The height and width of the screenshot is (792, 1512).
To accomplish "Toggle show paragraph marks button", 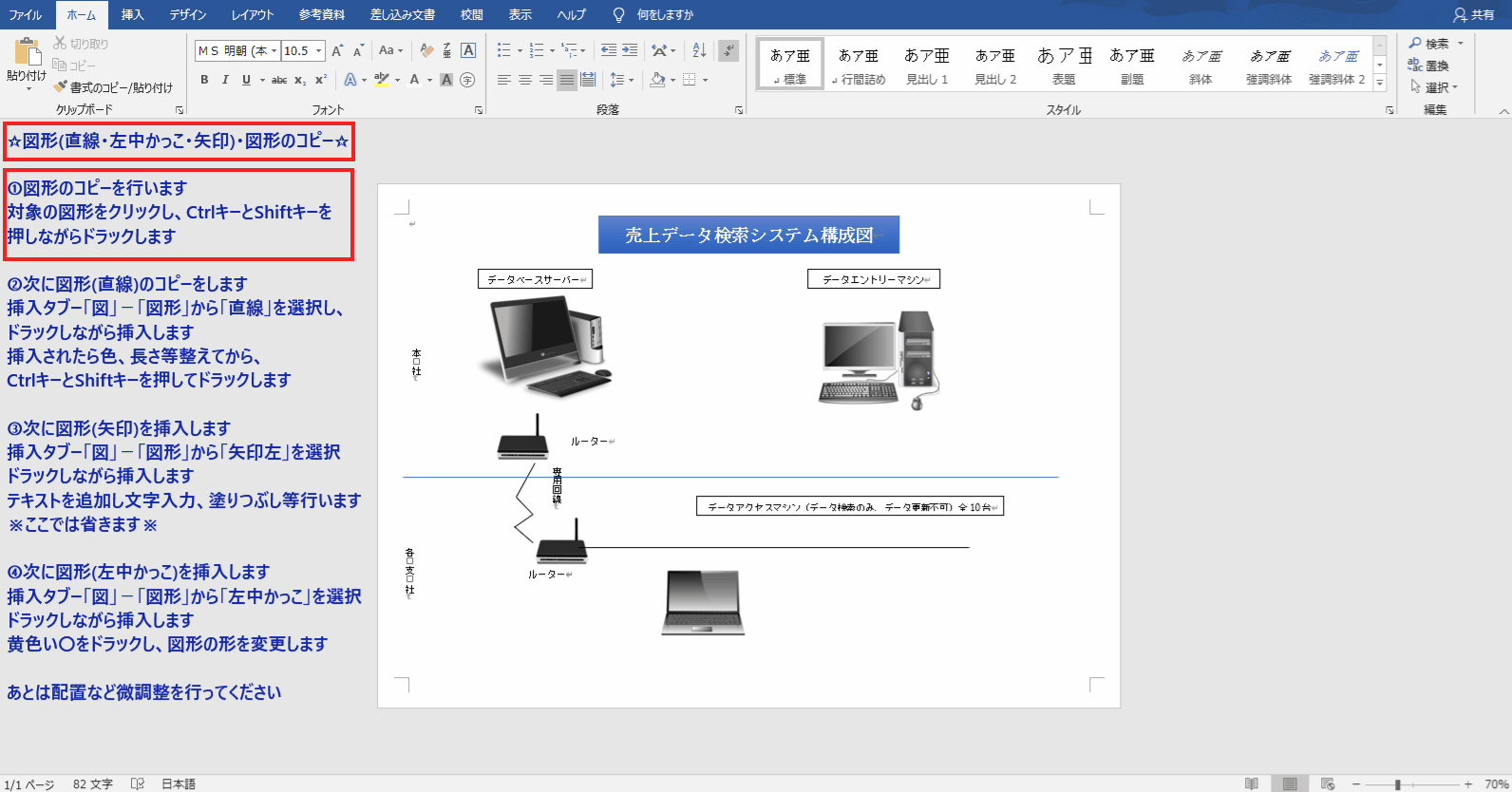I will [x=728, y=50].
